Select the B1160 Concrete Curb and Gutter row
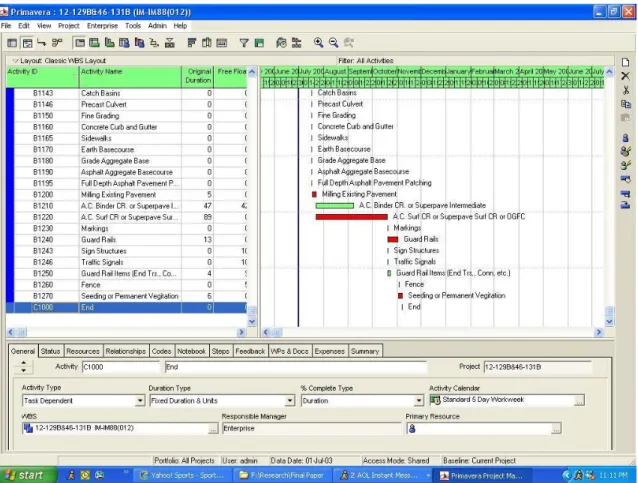 click(127, 127)
